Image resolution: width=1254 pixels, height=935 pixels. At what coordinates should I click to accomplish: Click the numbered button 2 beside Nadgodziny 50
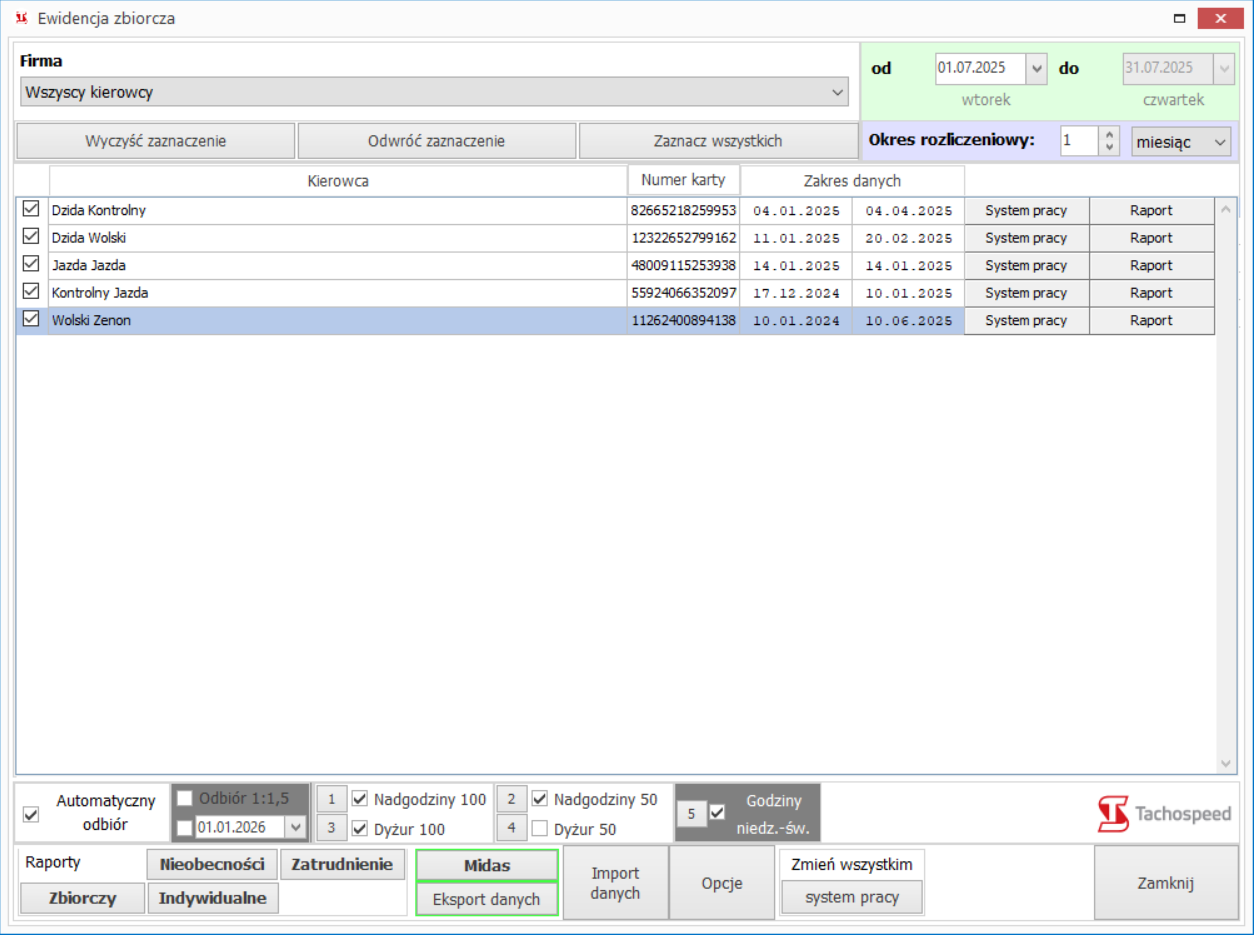[511, 799]
